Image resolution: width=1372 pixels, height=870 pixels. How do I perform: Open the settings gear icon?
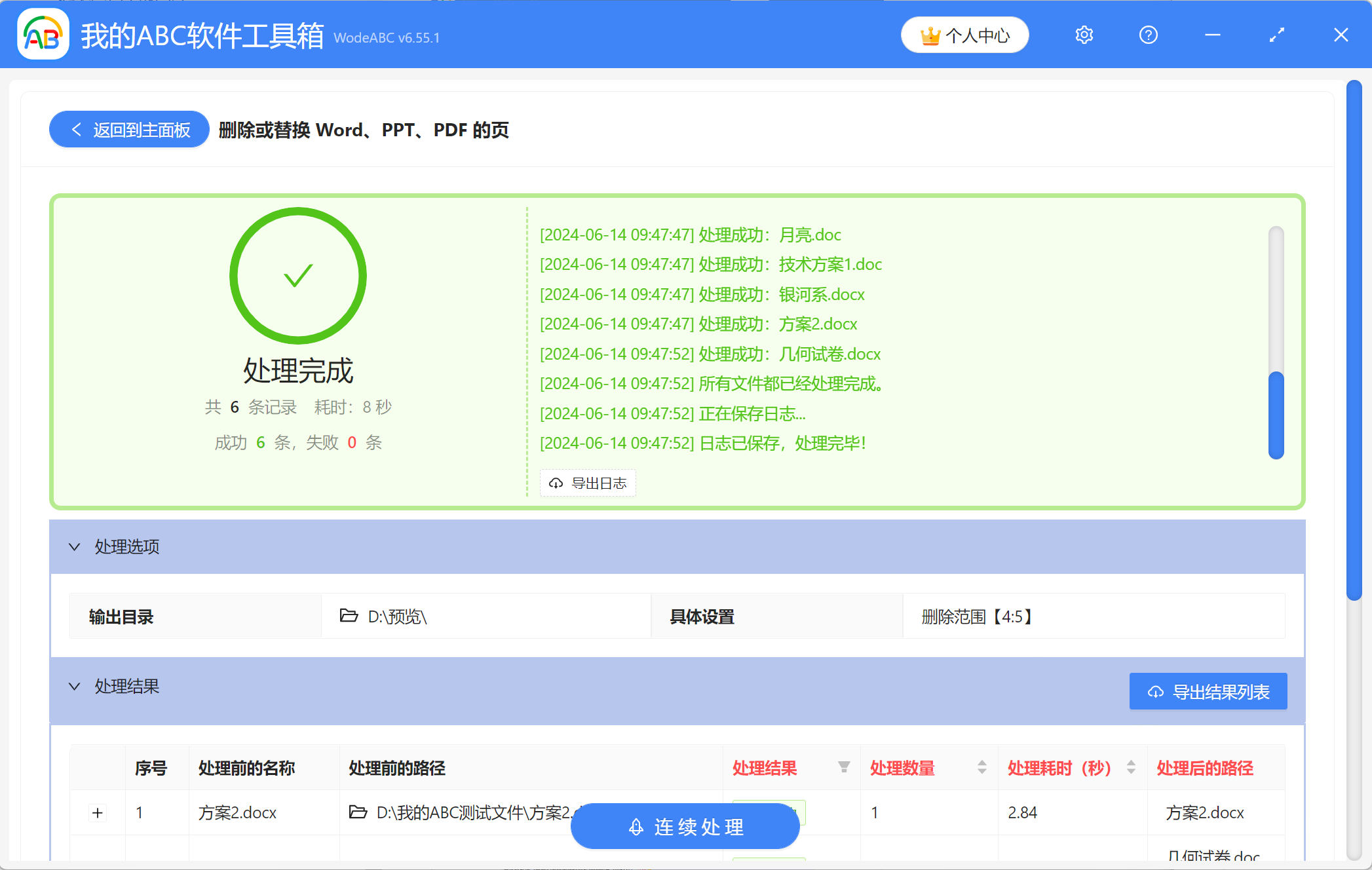1084,35
